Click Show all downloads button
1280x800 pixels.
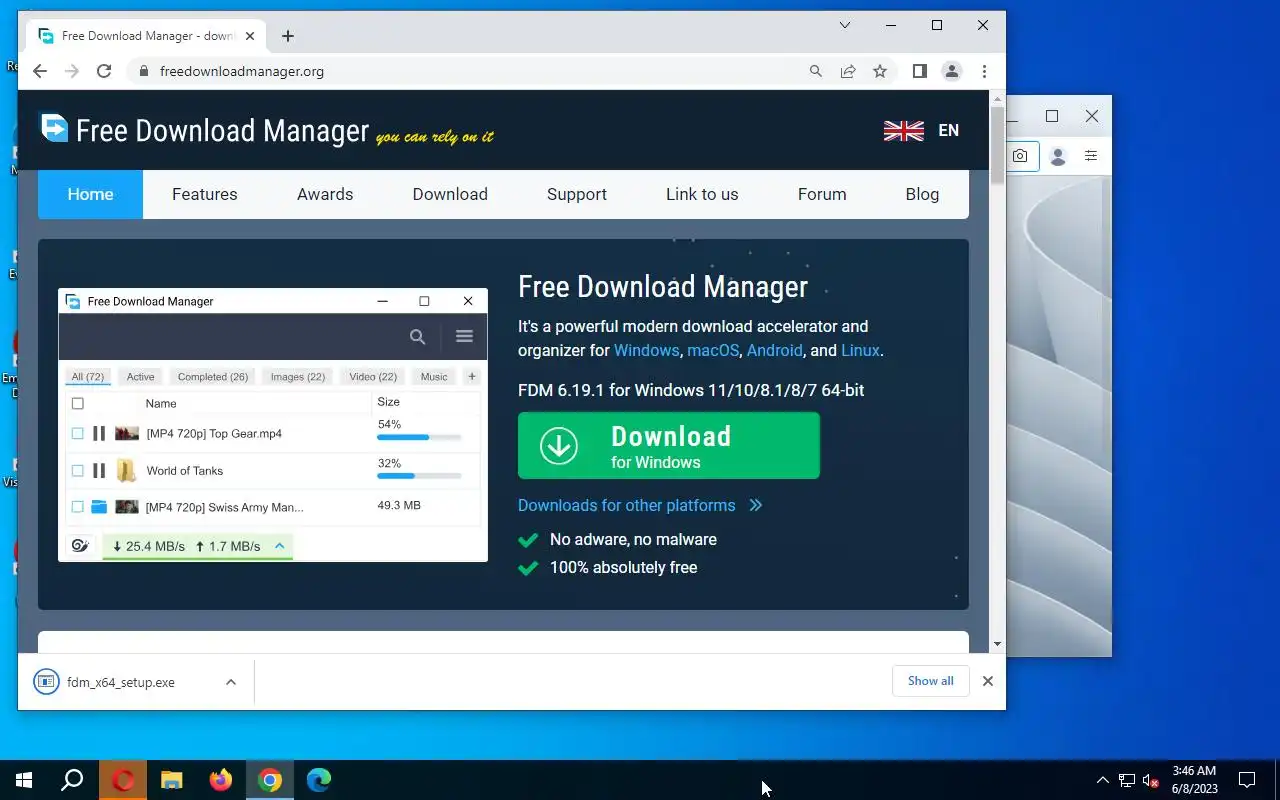click(931, 681)
